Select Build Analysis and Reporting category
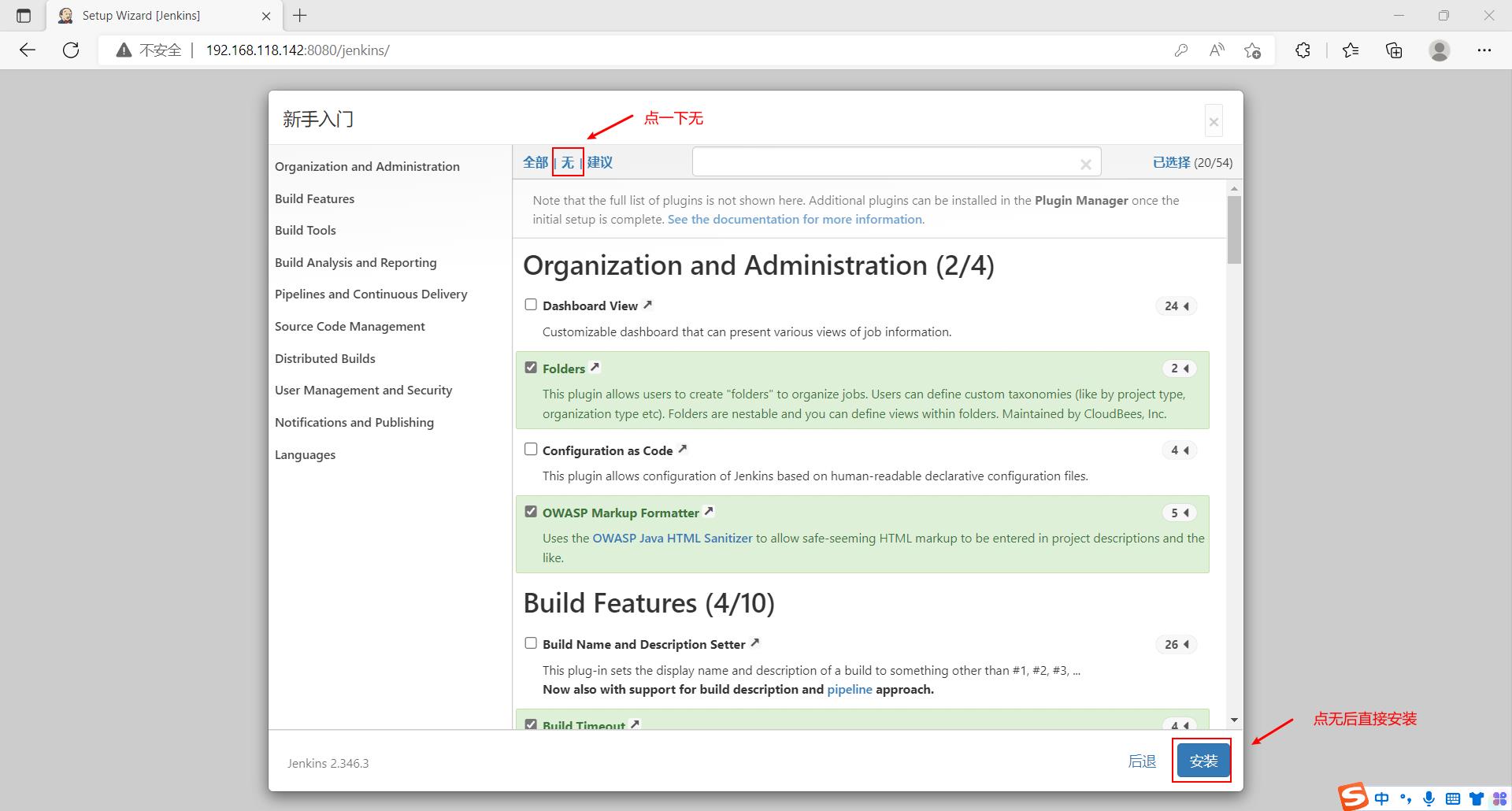The height and width of the screenshot is (811, 1512). (x=355, y=262)
